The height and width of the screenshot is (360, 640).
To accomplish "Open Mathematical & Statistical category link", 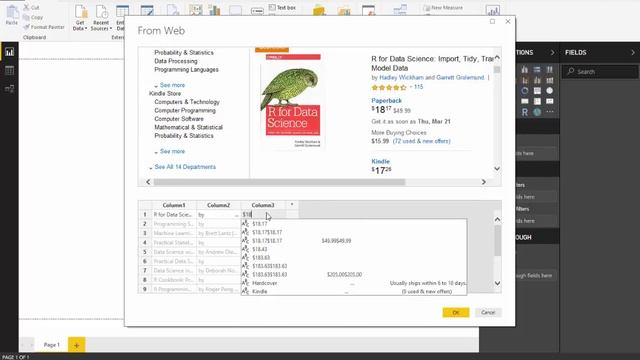I will click(189, 127).
